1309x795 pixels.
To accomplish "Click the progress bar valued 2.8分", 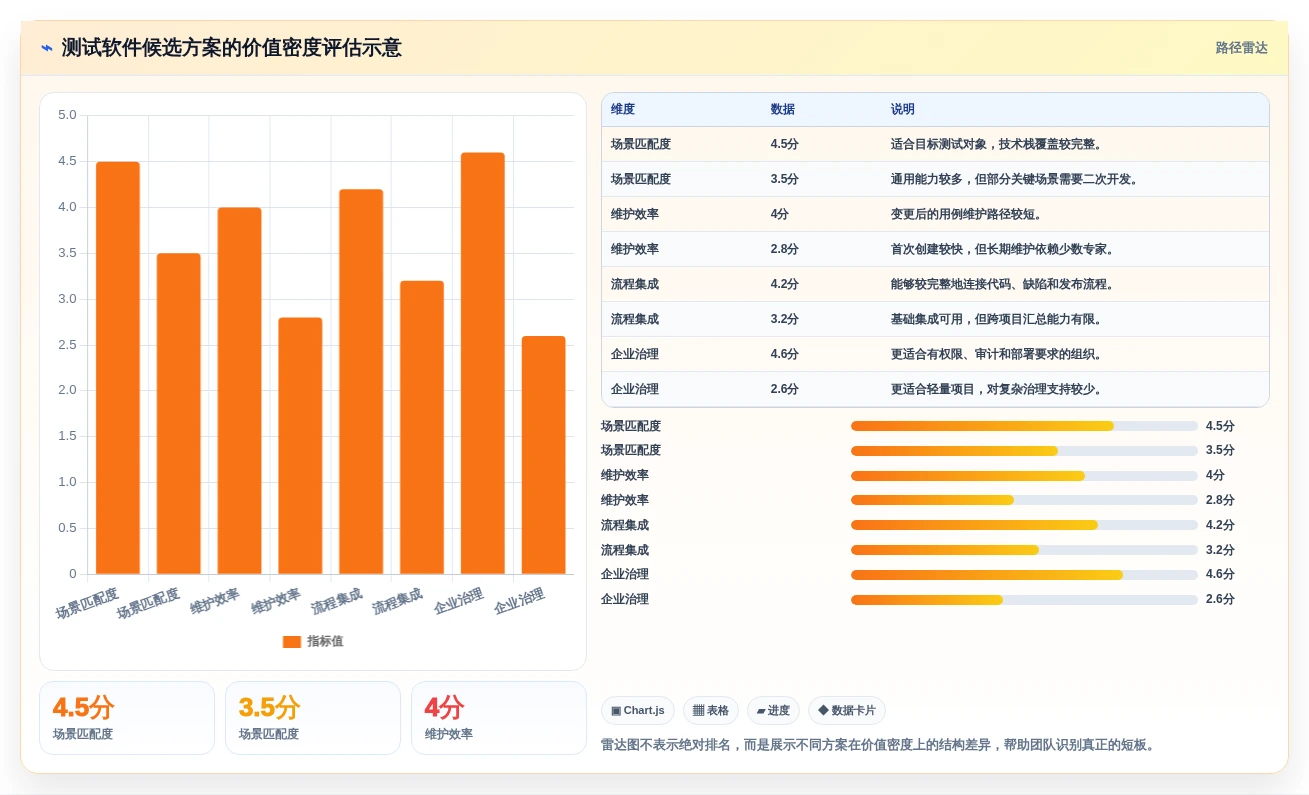I will [x=1024, y=500].
